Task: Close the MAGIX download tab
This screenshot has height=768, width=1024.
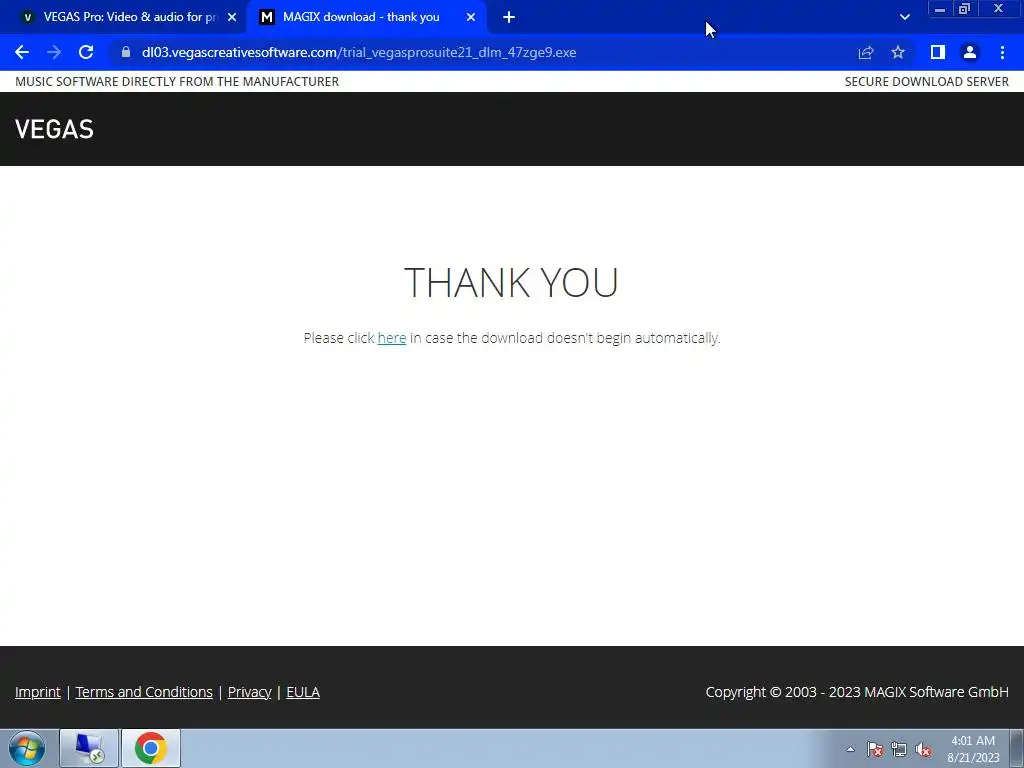Action: 471,18
